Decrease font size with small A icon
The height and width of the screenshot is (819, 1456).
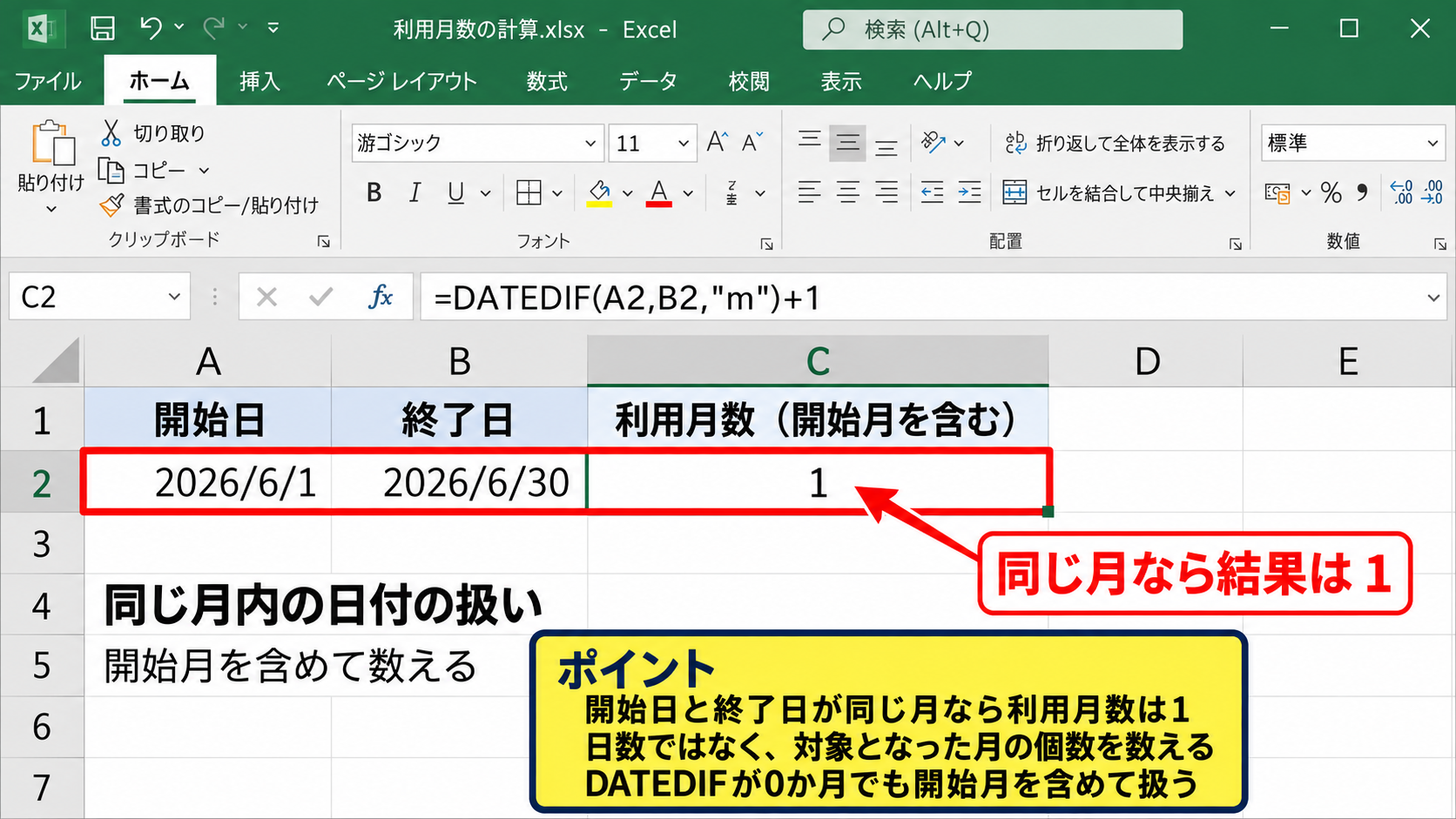pos(752,142)
